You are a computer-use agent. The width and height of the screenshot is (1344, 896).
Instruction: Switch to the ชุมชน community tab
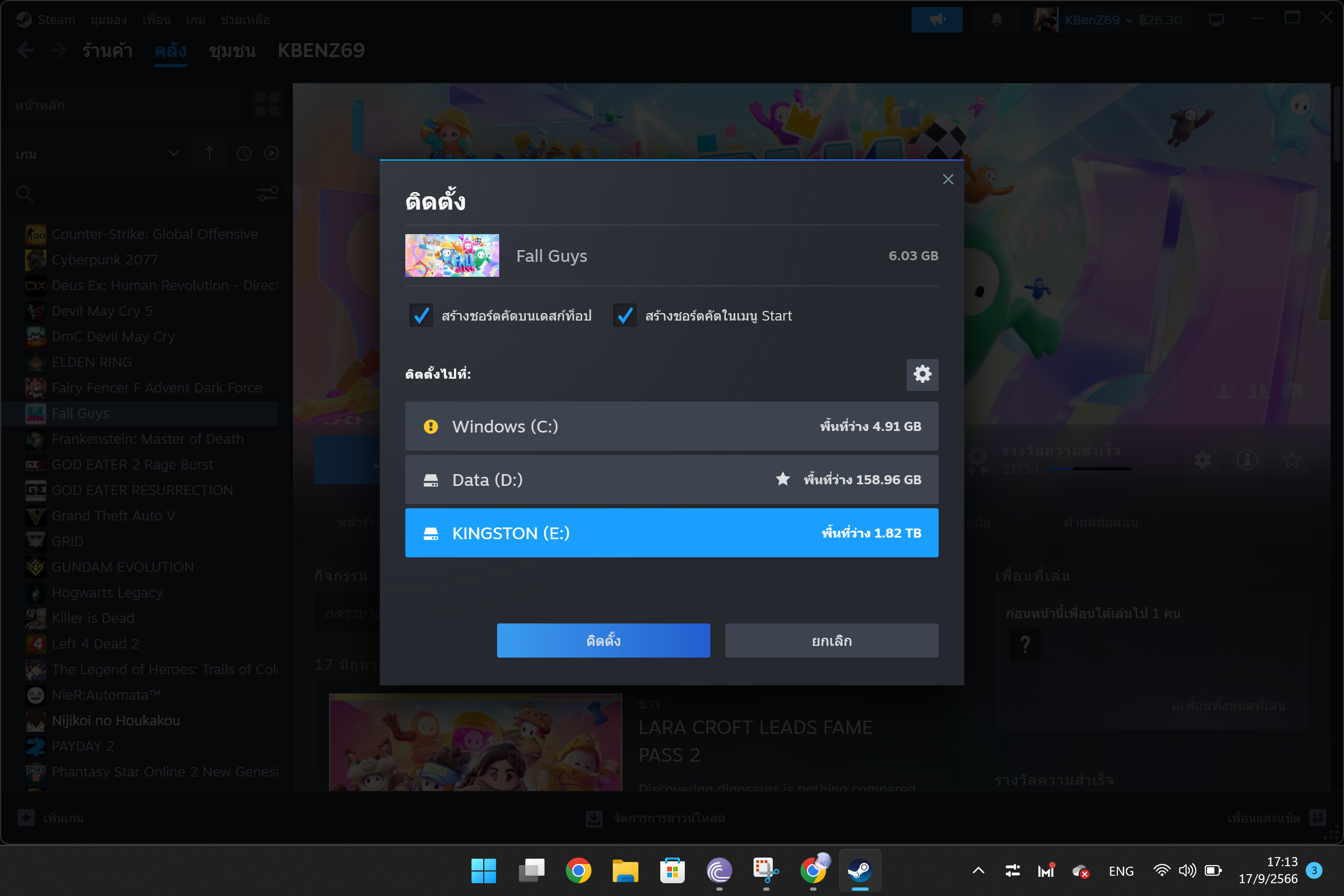[x=232, y=51]
